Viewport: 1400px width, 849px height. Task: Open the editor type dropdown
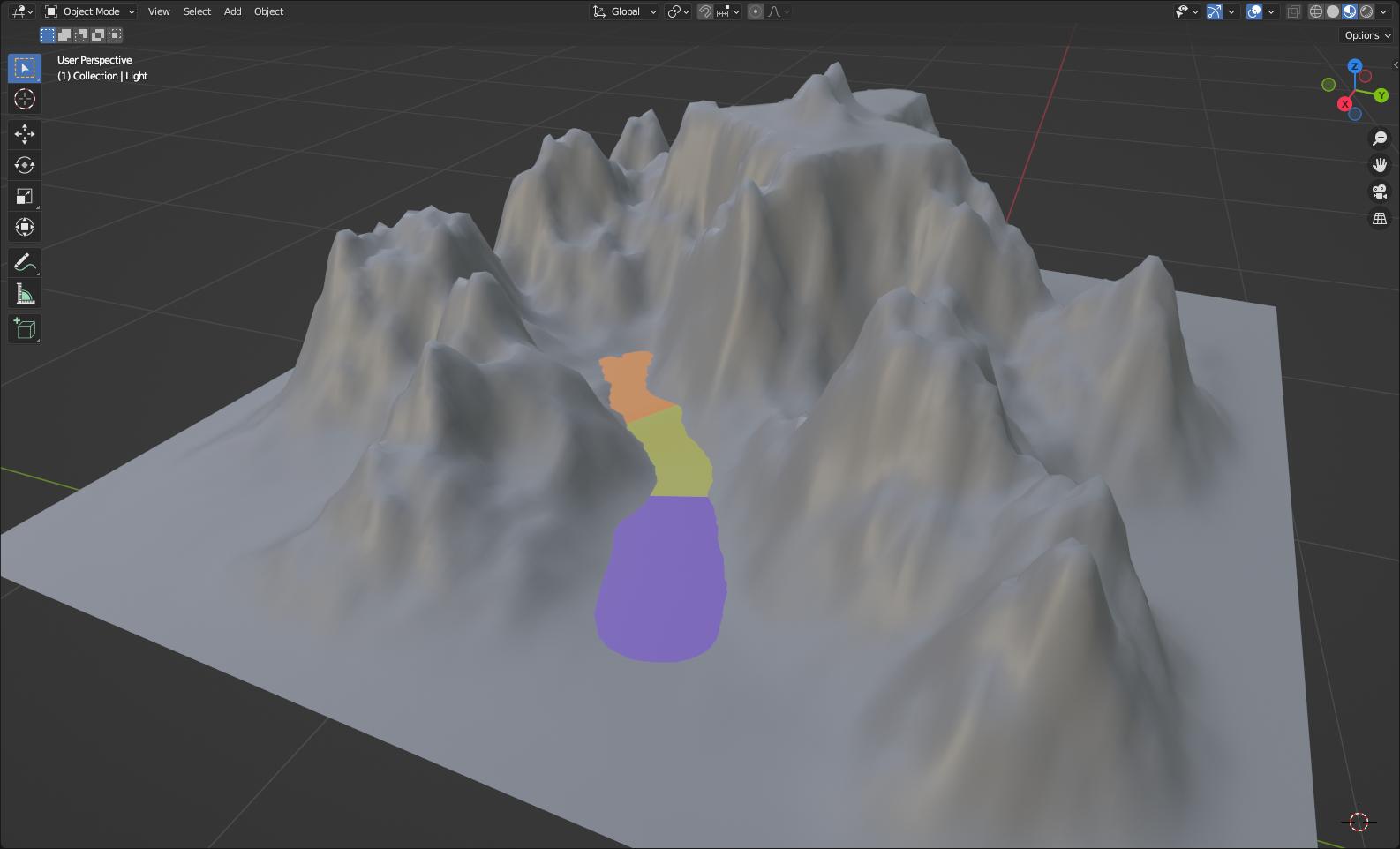point(22,11)
